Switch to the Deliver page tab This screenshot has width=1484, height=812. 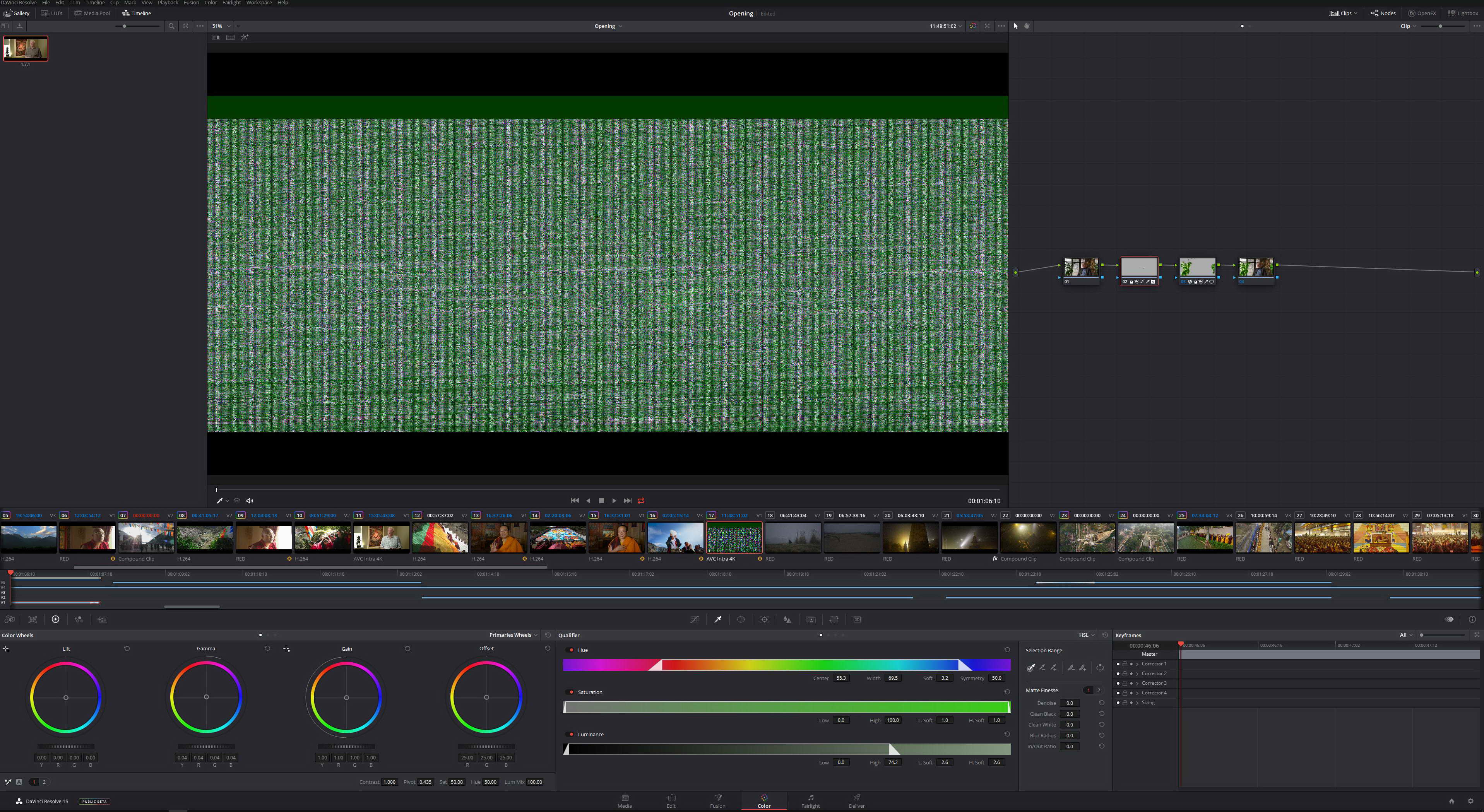(857, 801)
